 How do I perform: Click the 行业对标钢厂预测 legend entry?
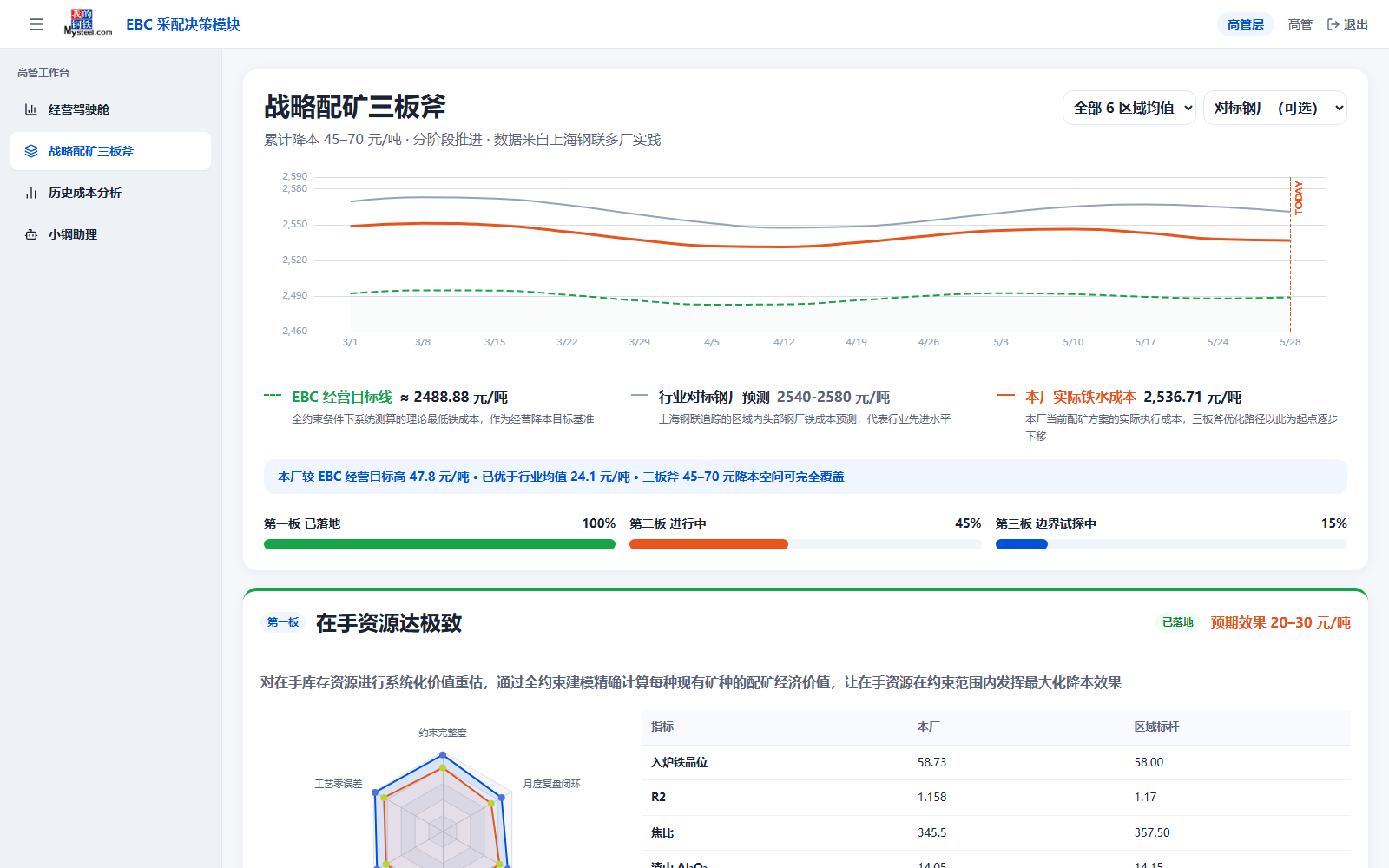(x=714, y=397)
